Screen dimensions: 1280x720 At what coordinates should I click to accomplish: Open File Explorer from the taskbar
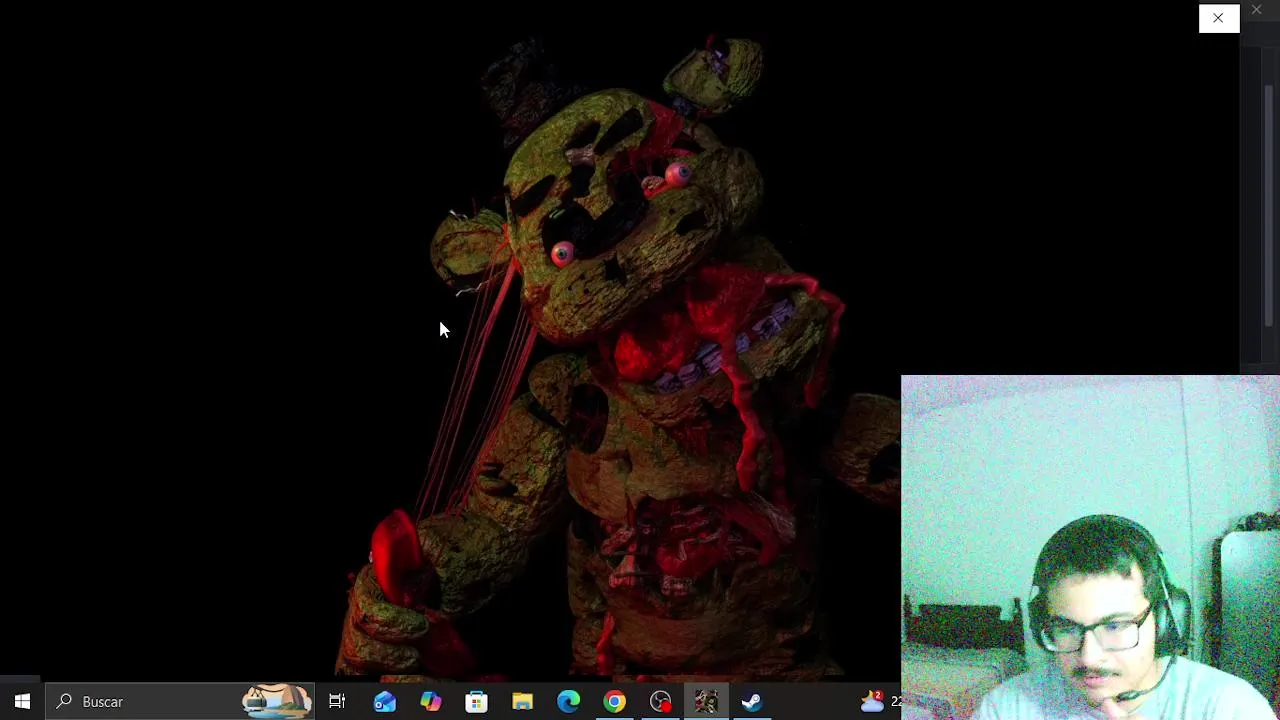click(523, 701)
